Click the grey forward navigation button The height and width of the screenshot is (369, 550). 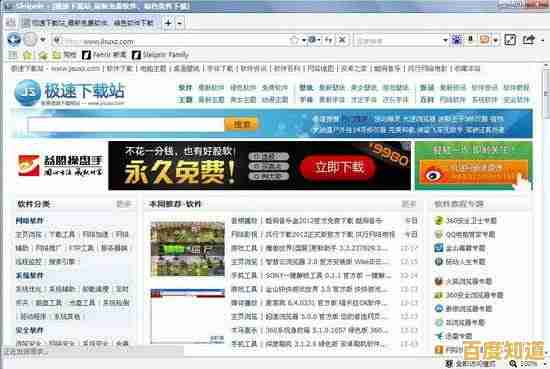pyautogui.click(x=30, y=39)
